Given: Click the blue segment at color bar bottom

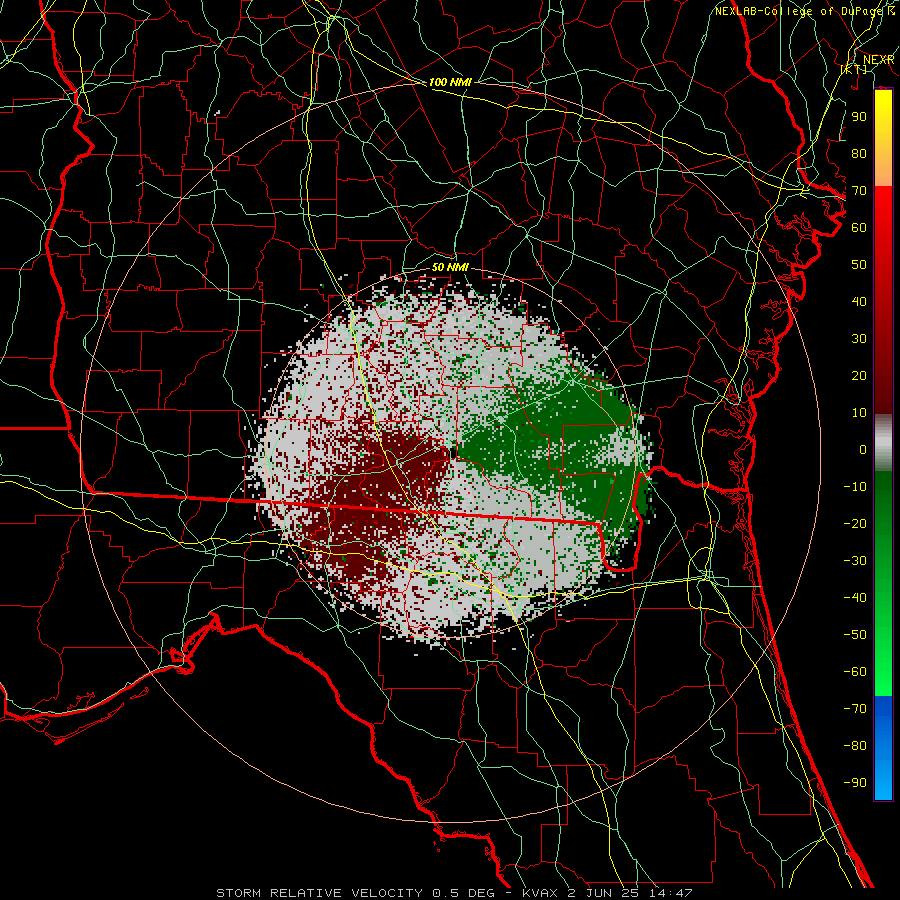Looking at the screenshot, I should pos(883,748).
